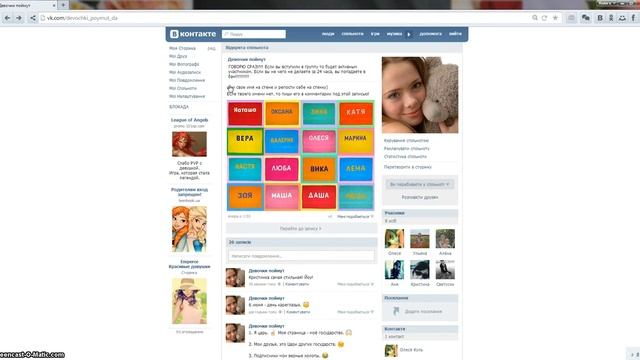Image resolution: width=640 pixels, height=360 pixels.
Task: Click the ВИКА name tile
Action: 319,169
